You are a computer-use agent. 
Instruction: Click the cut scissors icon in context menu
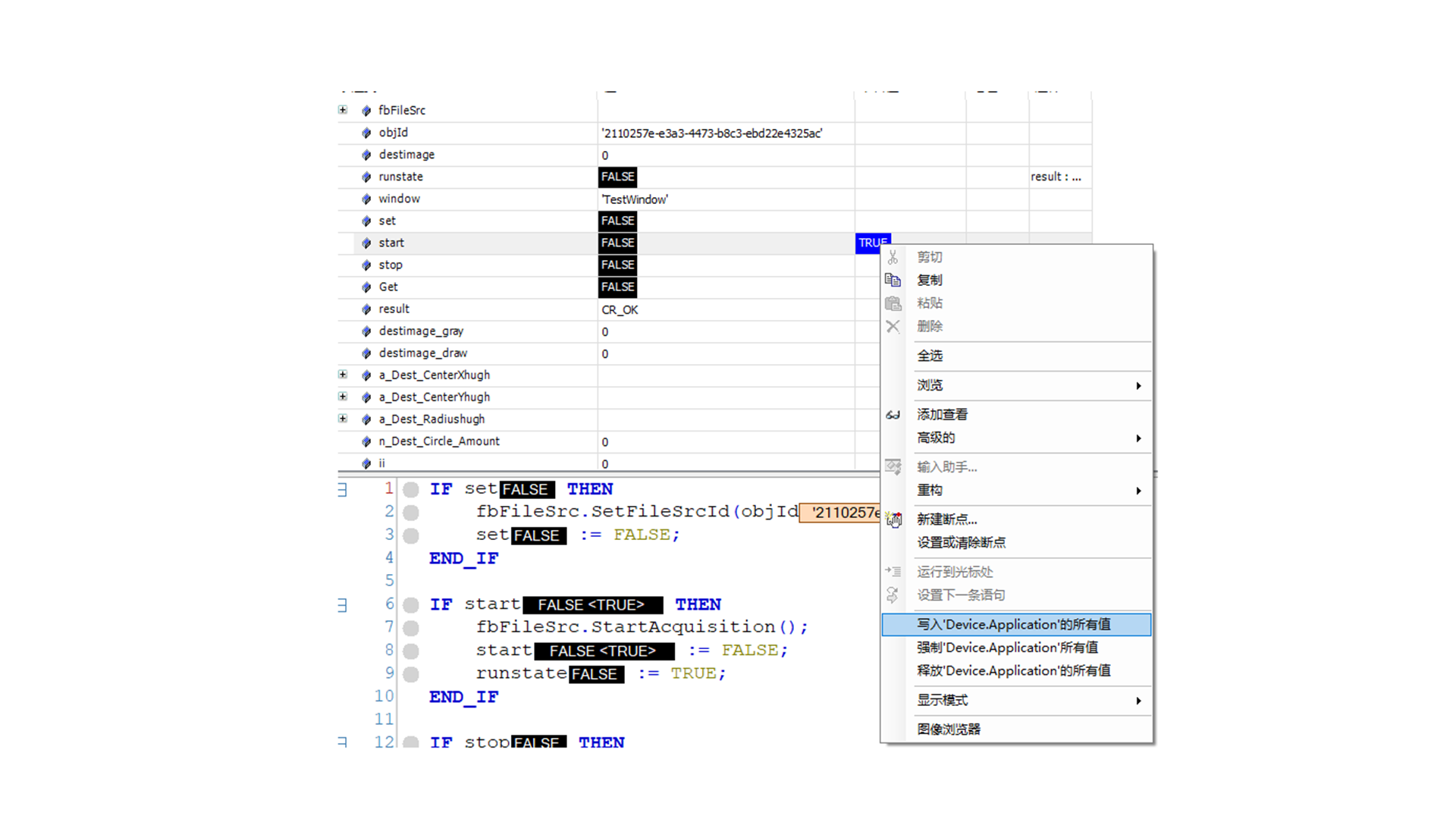point(893,257)
